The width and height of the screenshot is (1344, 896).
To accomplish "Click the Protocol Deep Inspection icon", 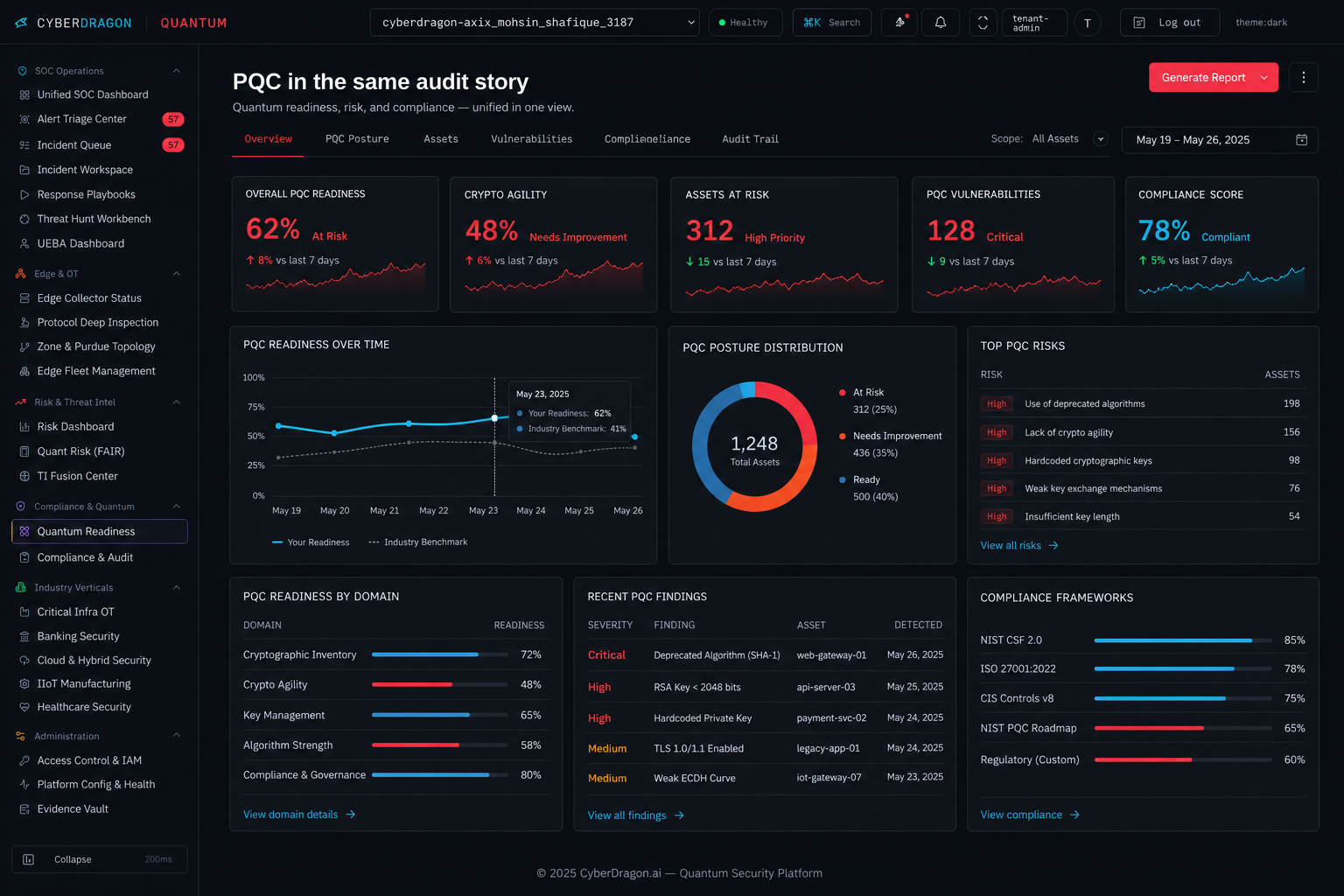I will tap(24, 323).
